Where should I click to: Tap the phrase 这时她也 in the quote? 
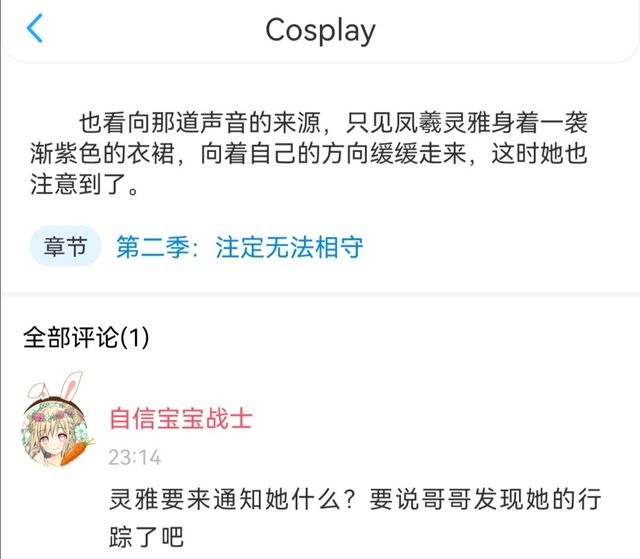pos(539,154)
